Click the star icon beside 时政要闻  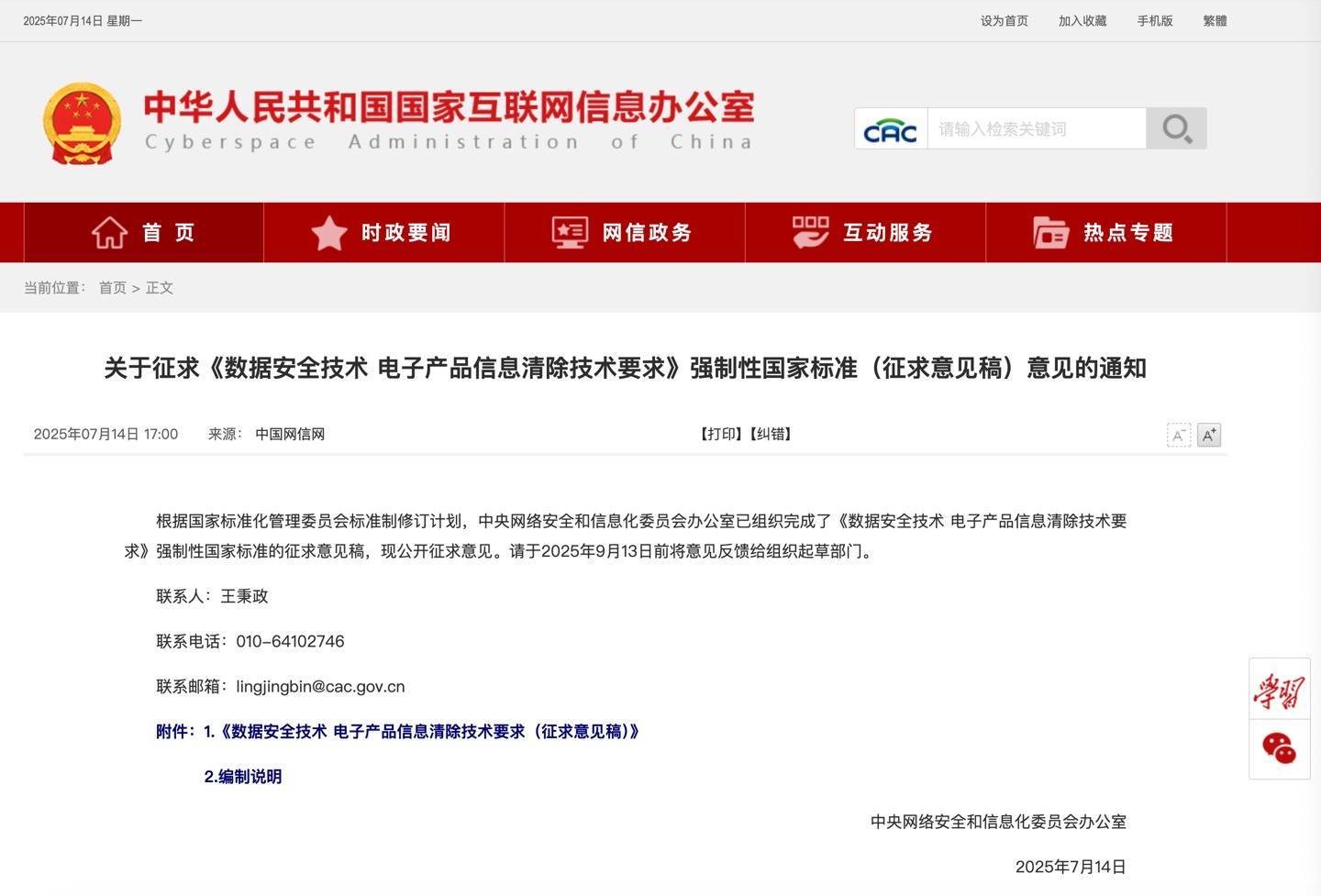[330, 232]
